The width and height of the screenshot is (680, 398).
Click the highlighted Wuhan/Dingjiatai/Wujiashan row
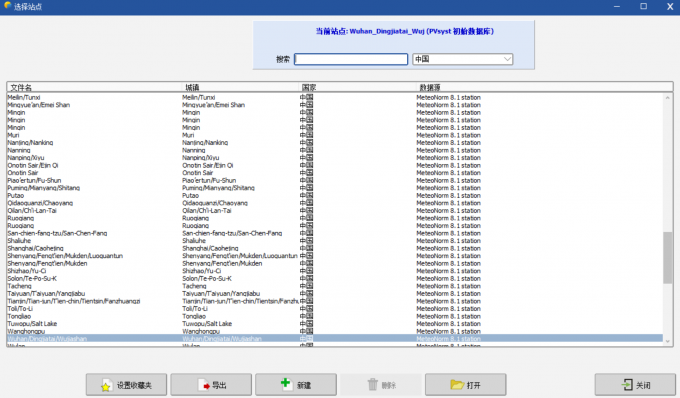click(335, 339)
